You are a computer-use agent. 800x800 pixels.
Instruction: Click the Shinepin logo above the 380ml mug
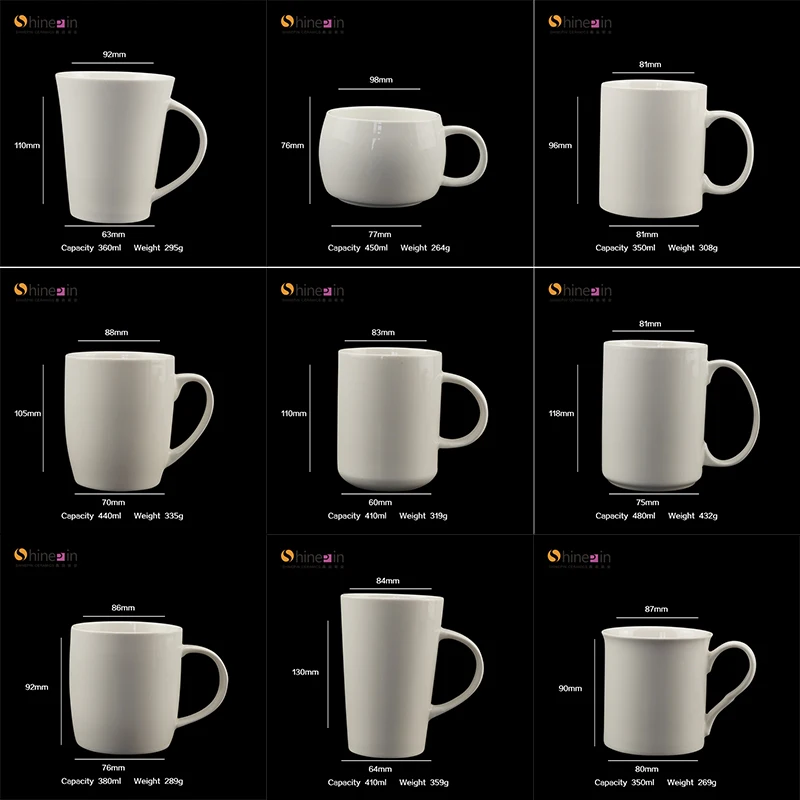tap(45, 557)
